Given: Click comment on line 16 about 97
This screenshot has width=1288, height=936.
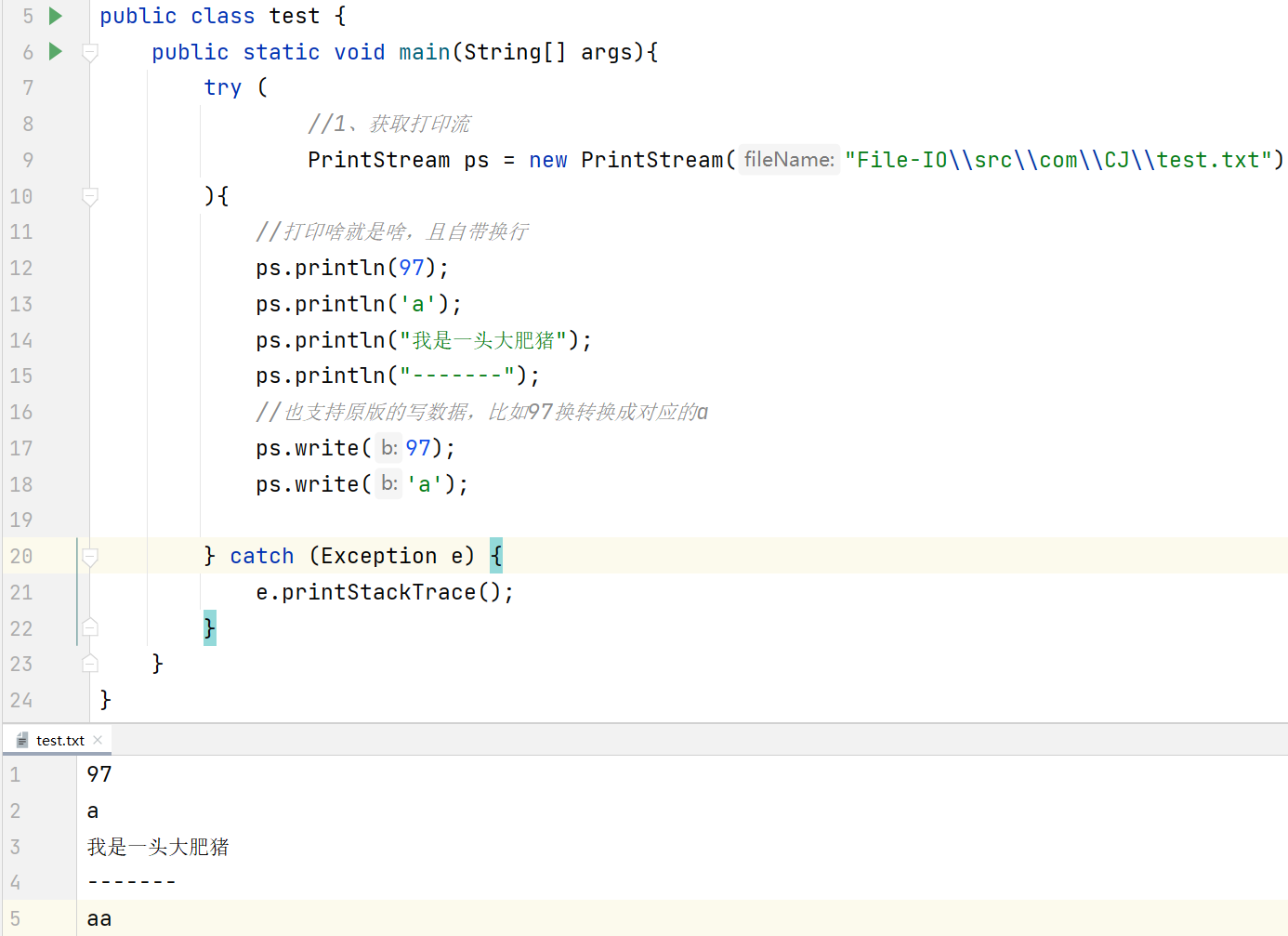Looking at the screenshot, I should pos(482,412).
